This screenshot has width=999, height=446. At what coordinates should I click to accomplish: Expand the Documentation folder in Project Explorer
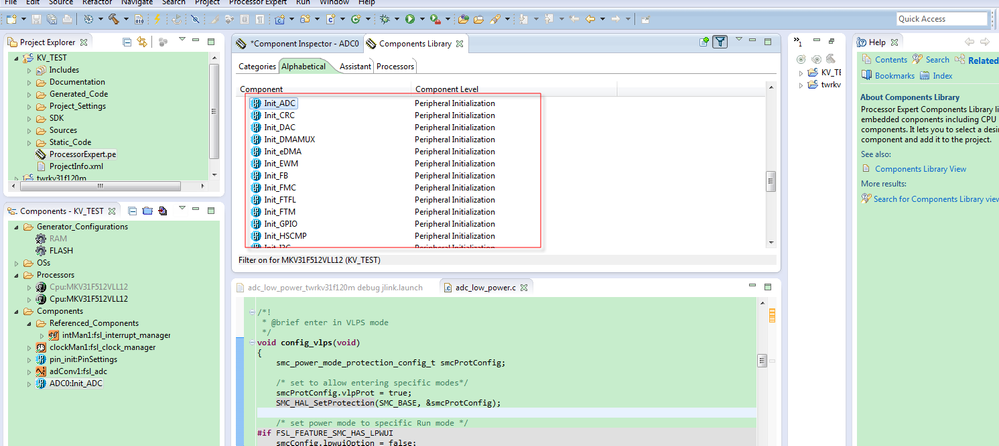pos(29,82)
